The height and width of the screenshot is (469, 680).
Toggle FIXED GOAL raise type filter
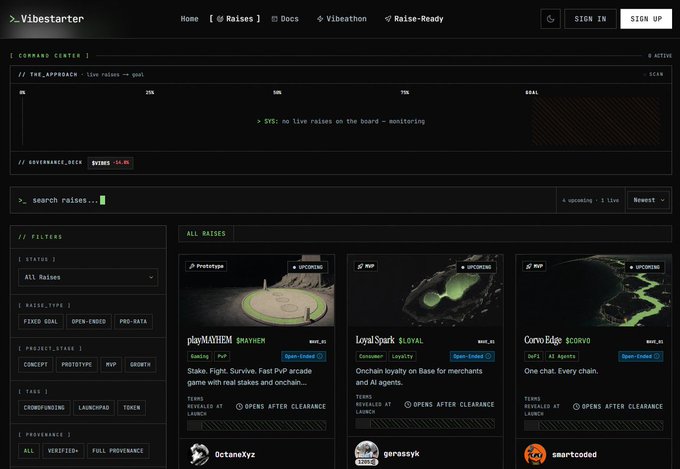click(41, 321)
